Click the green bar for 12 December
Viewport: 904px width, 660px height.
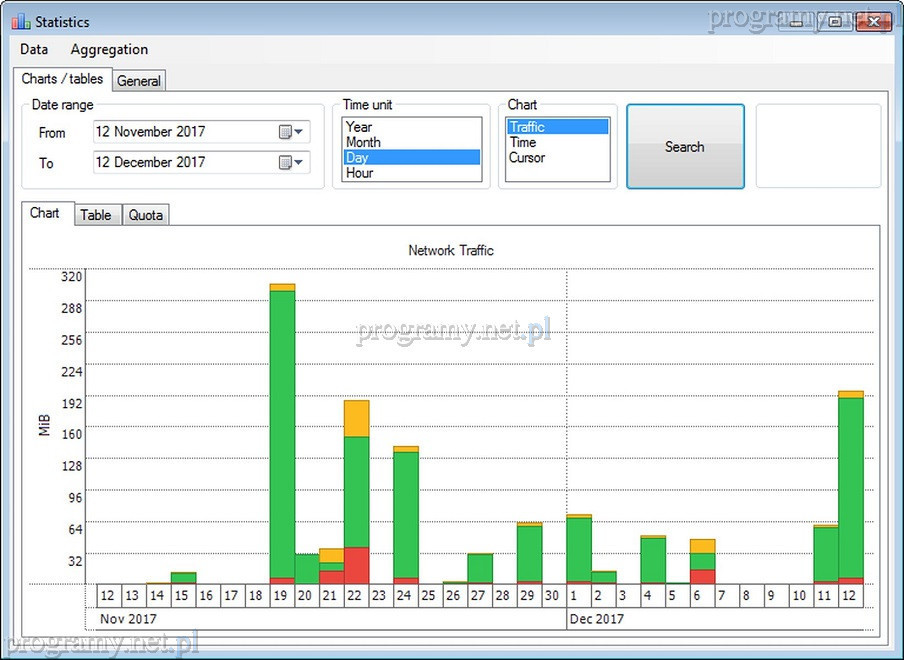(850, 485)
